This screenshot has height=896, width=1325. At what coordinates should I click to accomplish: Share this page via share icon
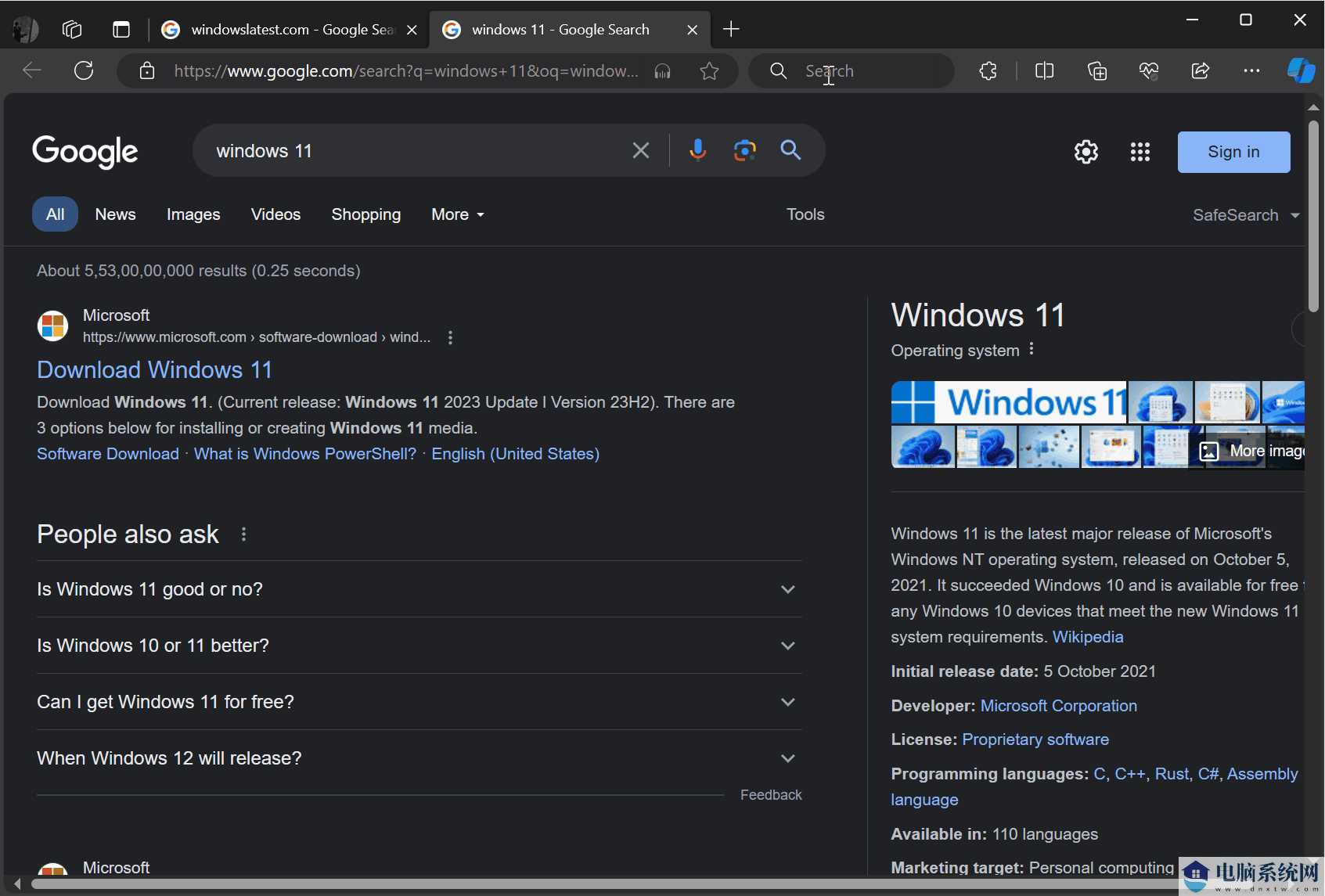1200,71
